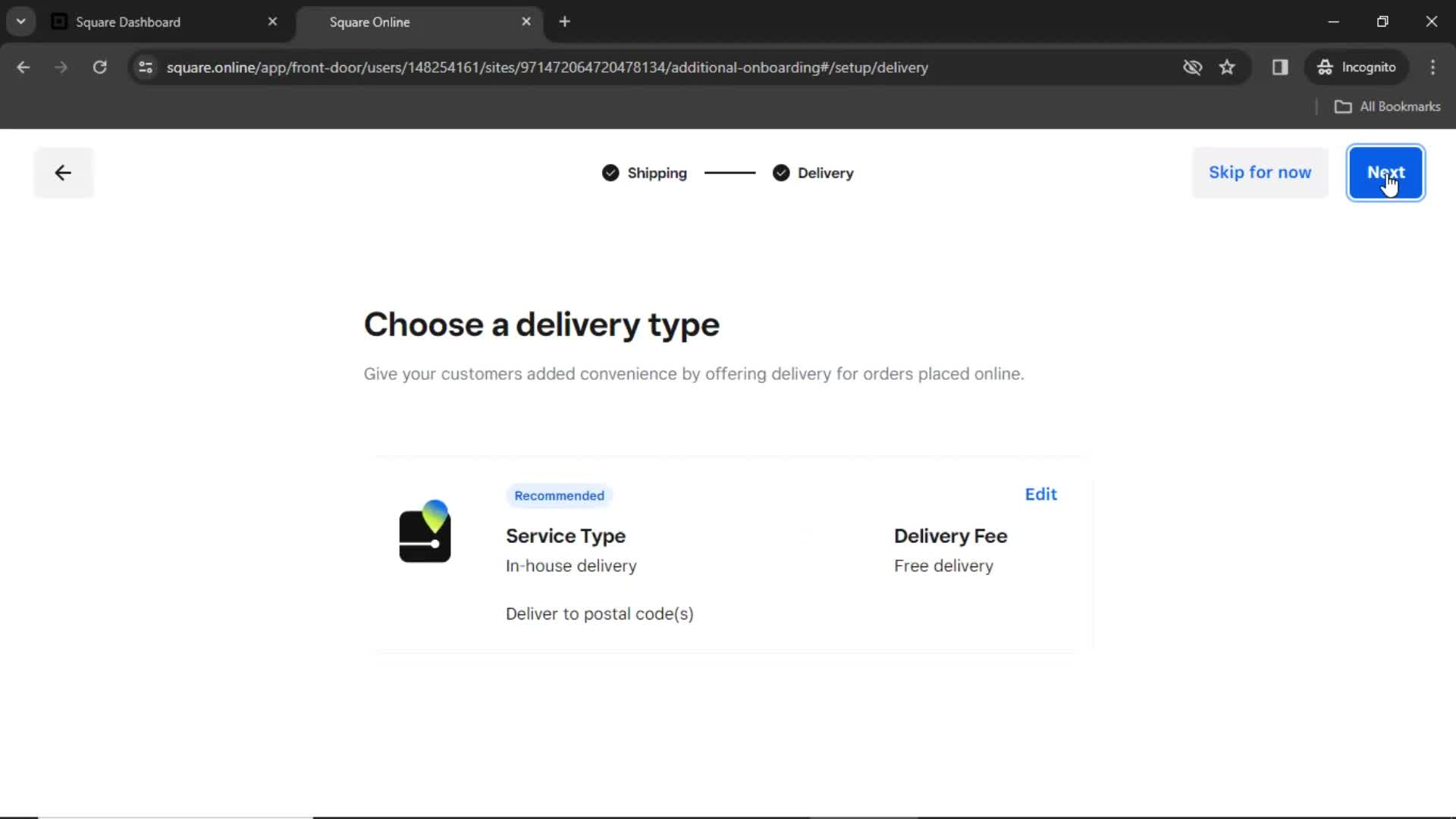The height and width of the screenshot is (819, 1456).
Task: Click the browser refresh icon
Action: click(100, 67)
